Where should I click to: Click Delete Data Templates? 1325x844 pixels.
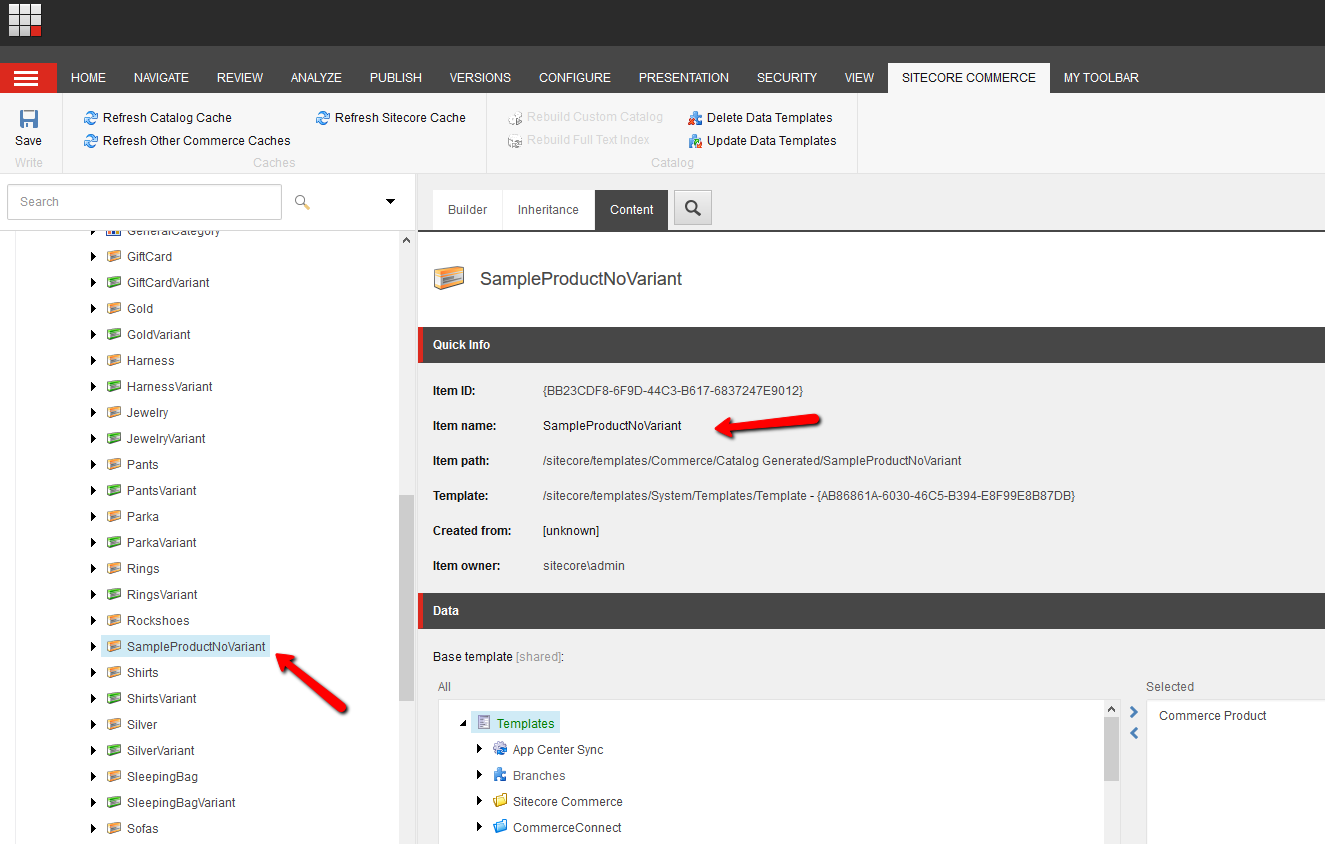click(760, 118)
